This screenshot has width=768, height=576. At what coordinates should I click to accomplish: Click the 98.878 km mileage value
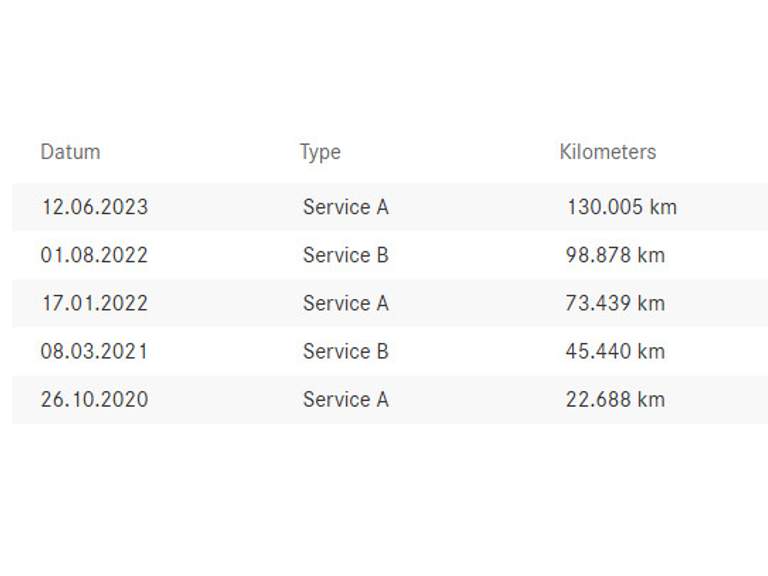tap(615, 255)
